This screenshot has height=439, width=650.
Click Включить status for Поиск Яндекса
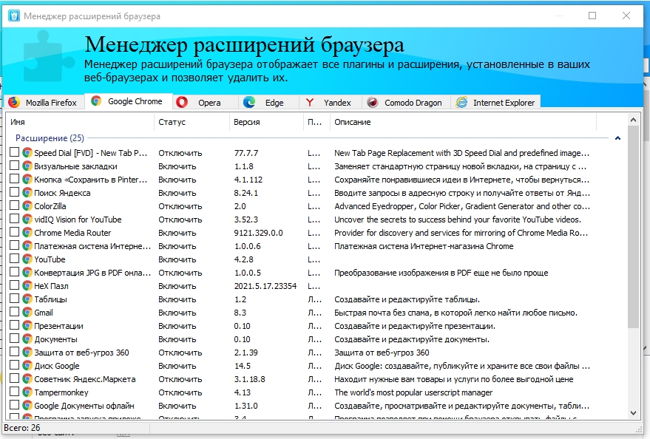(x=177, y=193)
